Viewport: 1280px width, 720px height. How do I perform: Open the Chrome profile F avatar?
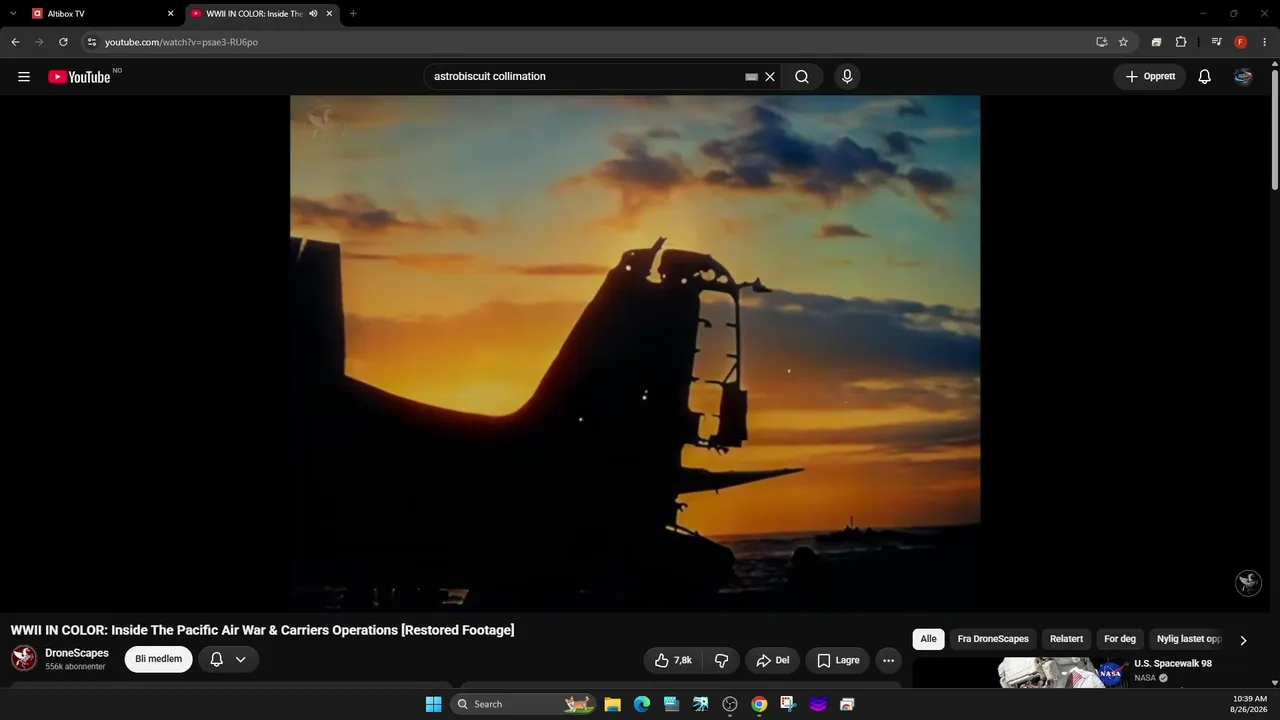point(1241,42)
